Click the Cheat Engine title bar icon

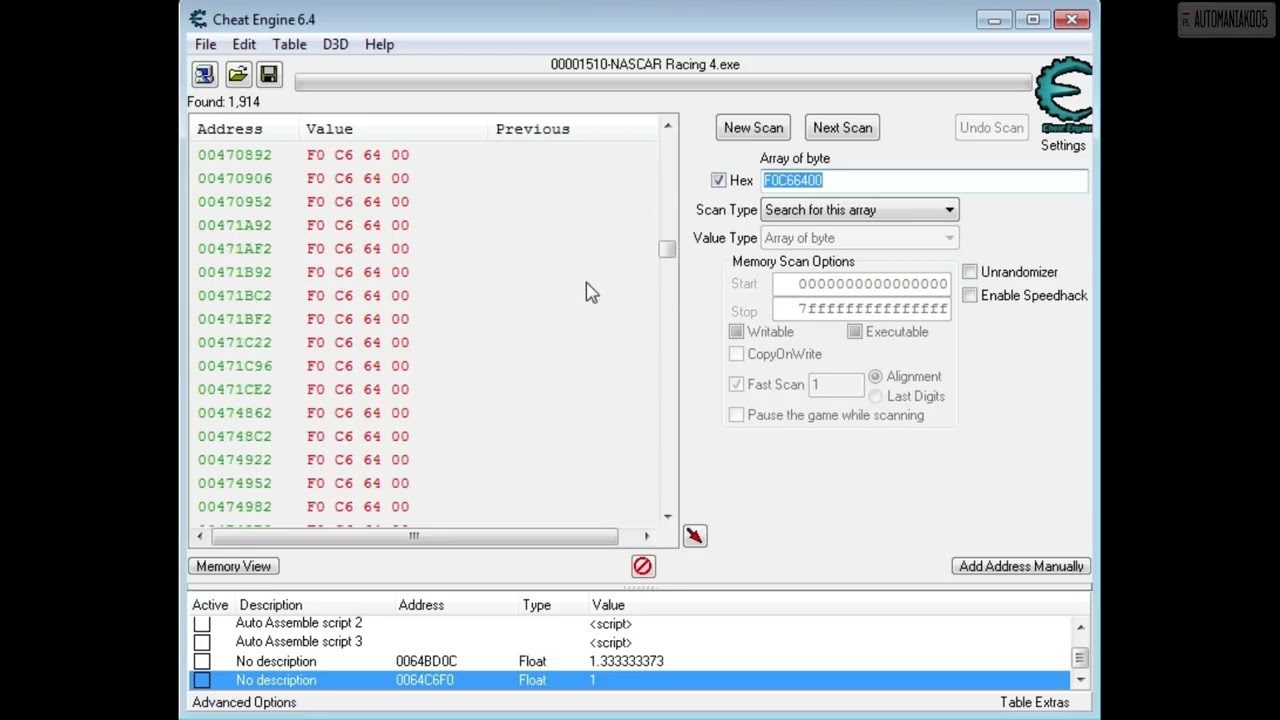(x=198, y=19)
